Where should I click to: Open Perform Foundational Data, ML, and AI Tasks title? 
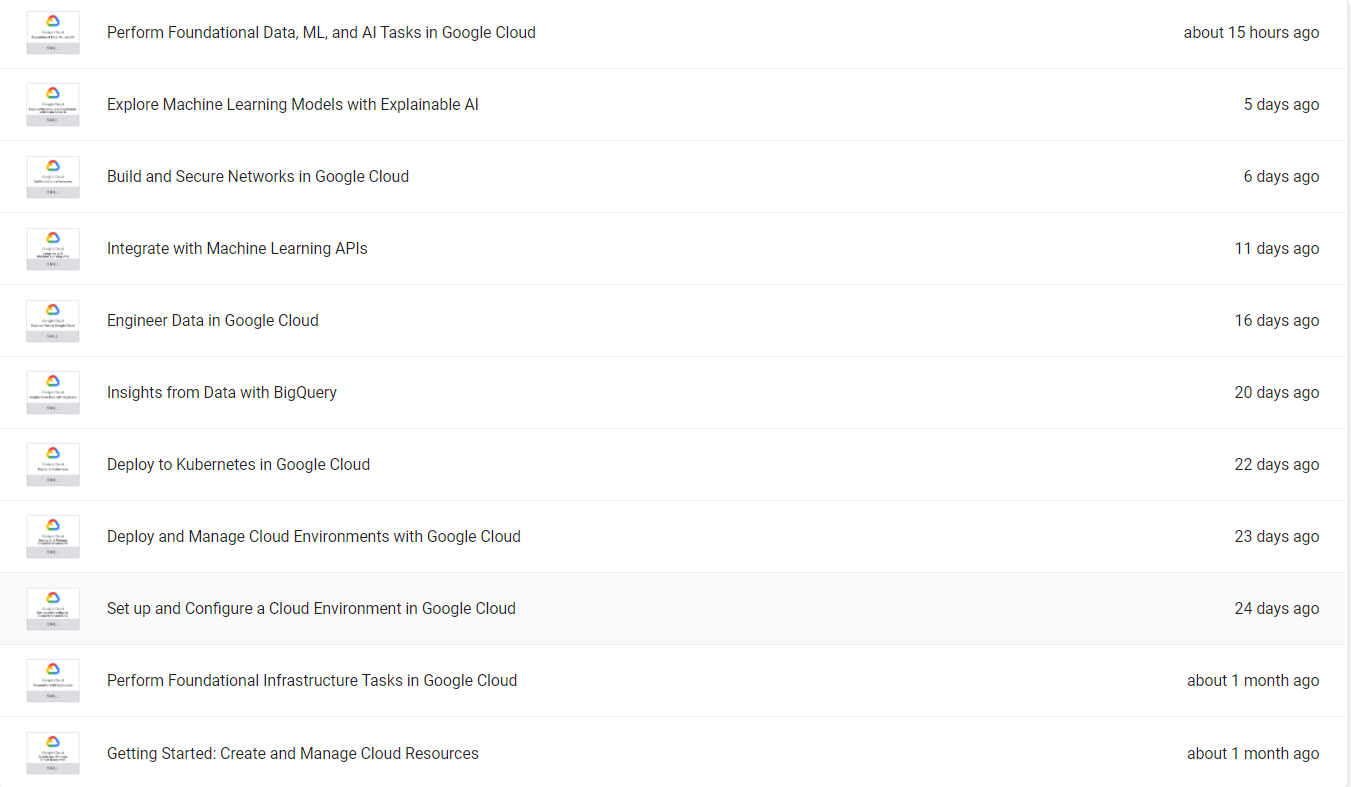coord(321,33)
